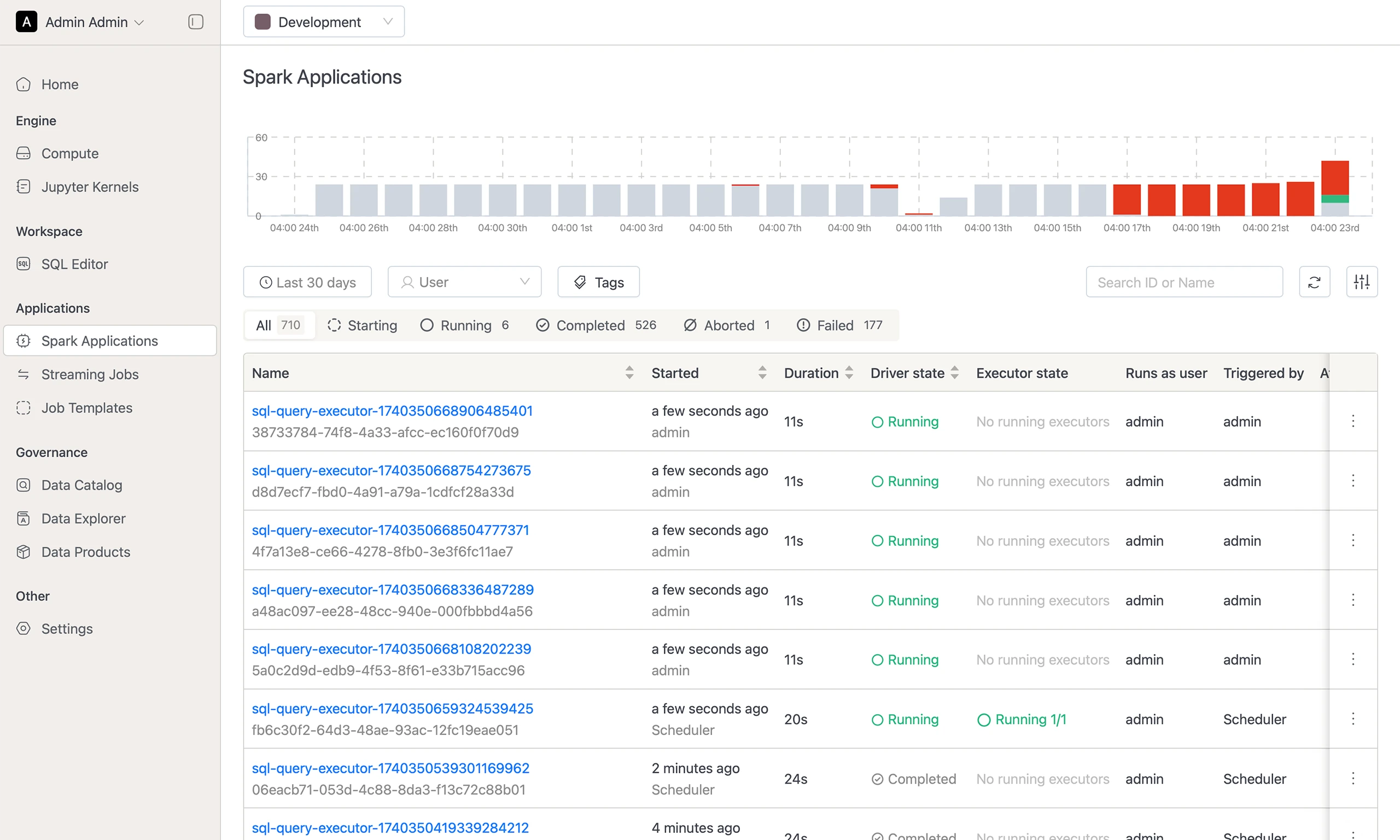Image resolution: width=1400 pixels, height=840 pixels.
Task: Open row actions for sql-query-executor-1740350539301169962
Action: click(x=1353, y=779)
